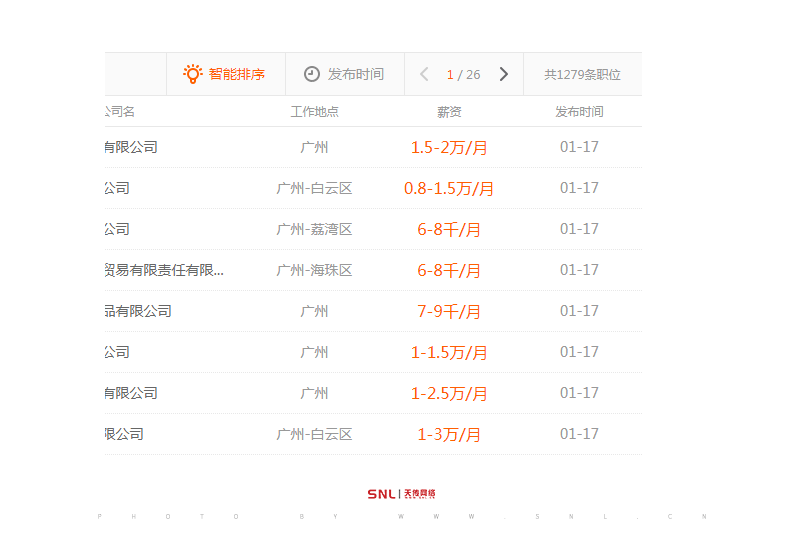Open job row with salary 0.8-1.5万/月
The height and width of the screenshot is (533, 800).
click(x=449, y=188)
